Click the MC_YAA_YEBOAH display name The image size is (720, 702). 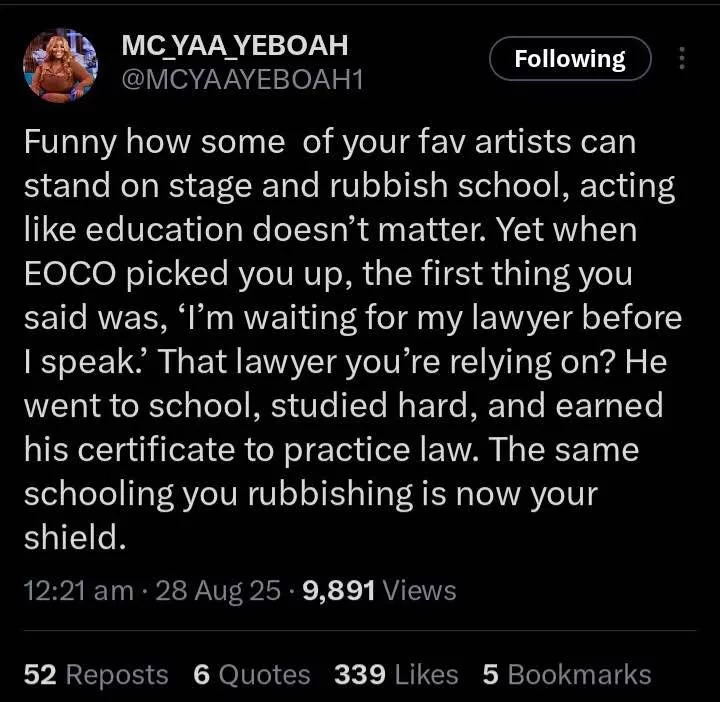(235, 45)
